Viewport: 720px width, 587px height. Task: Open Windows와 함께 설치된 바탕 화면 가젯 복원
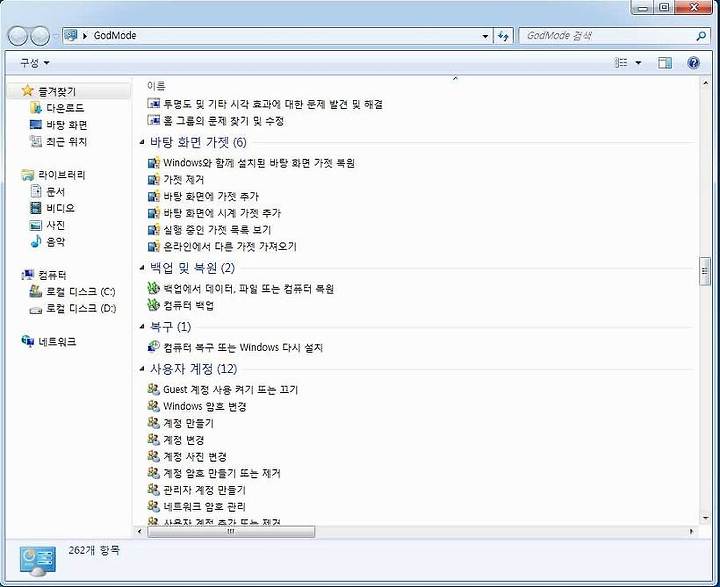[x=259, y=163]
